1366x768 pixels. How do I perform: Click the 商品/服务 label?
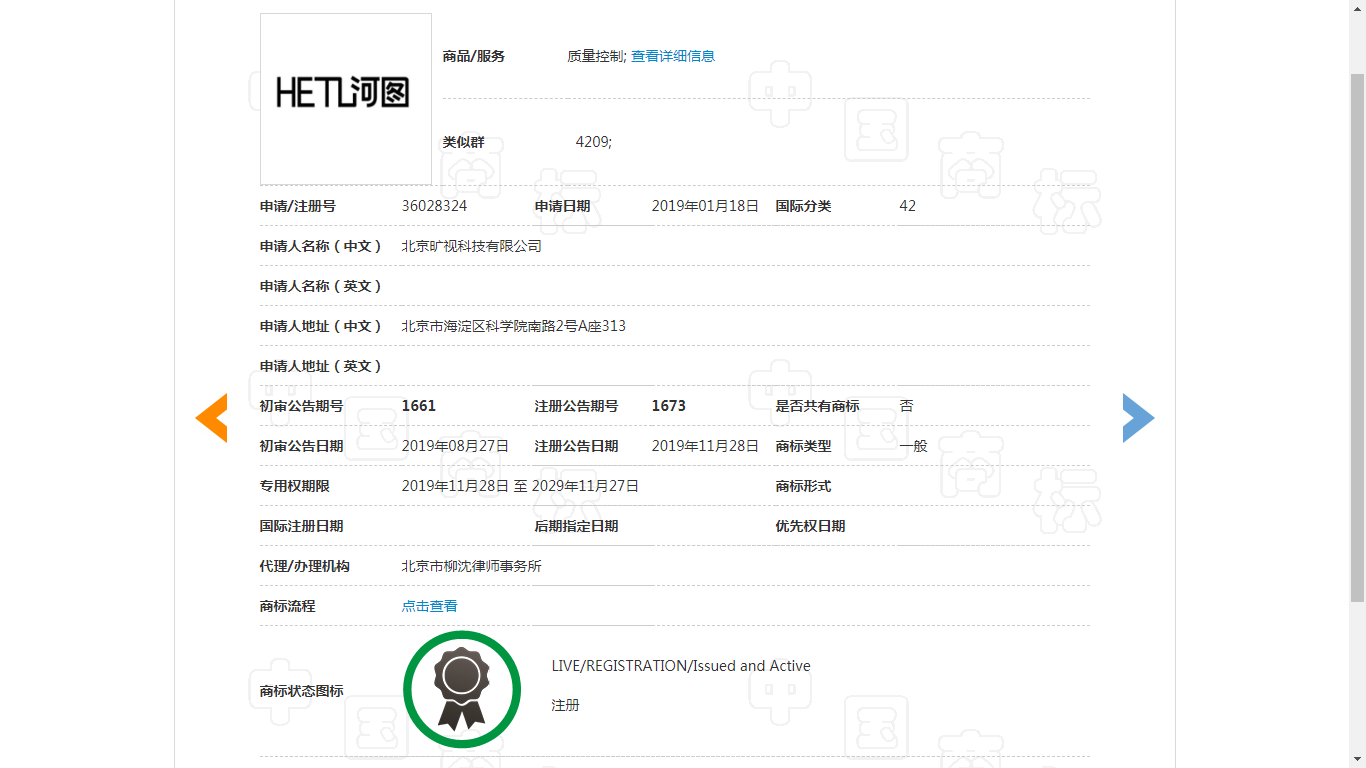click(x=474, y=56)
